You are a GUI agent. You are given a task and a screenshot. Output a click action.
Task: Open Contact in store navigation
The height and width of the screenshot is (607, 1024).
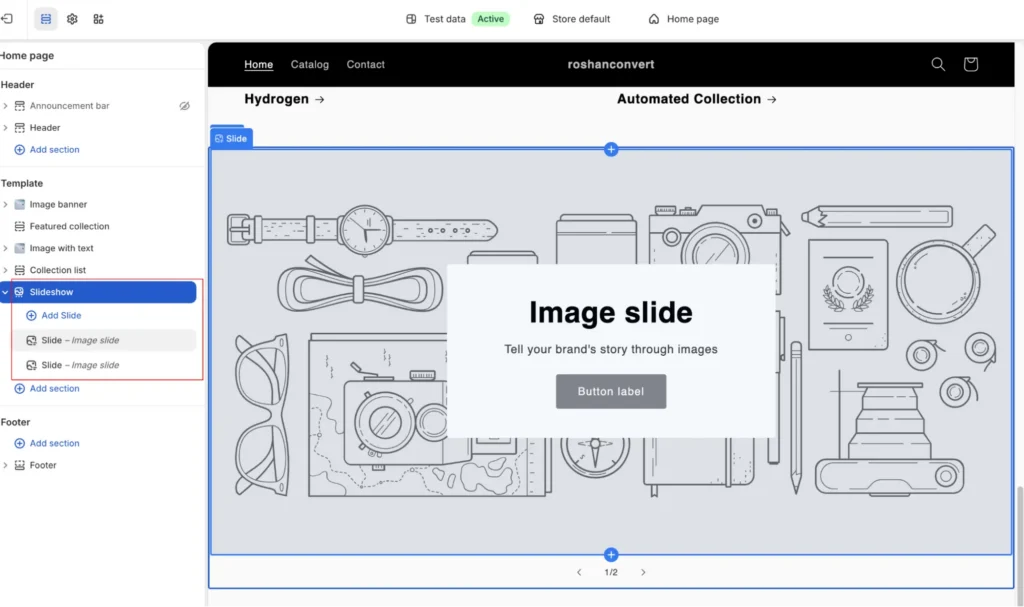[x=366, y=65]
